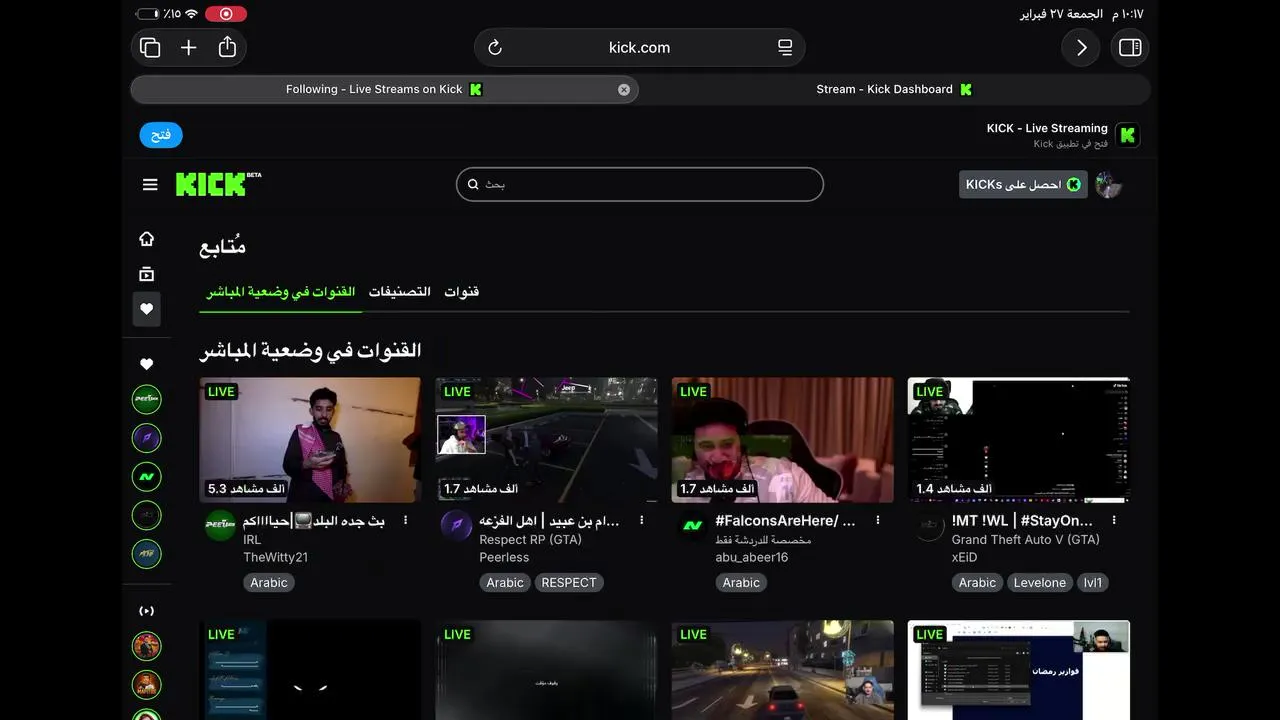Tap the blue فتح open-app button
This screenshot has width=1280, height=720.
161,134
